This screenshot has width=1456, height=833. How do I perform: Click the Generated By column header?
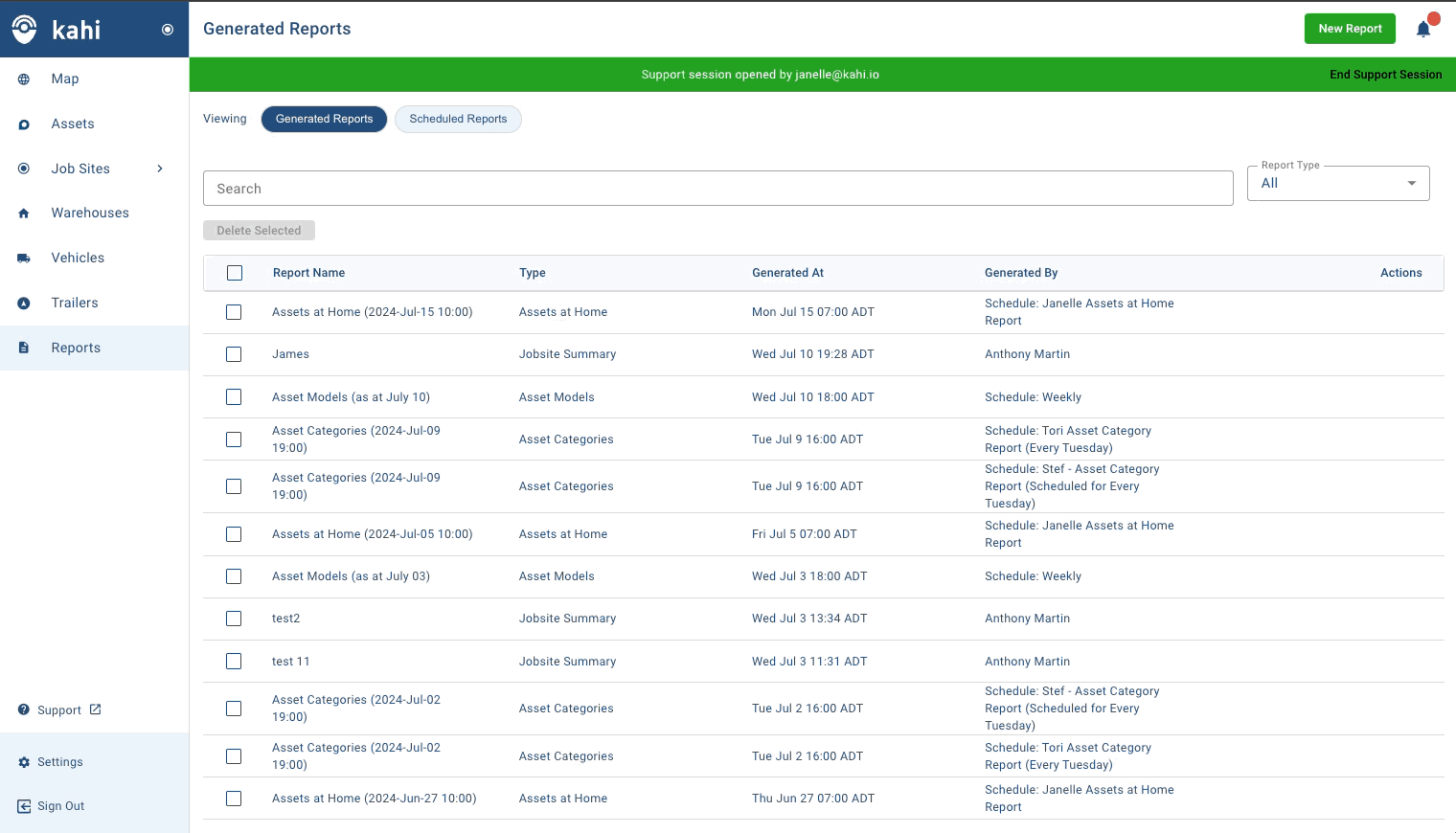[x=1021, y=273]
